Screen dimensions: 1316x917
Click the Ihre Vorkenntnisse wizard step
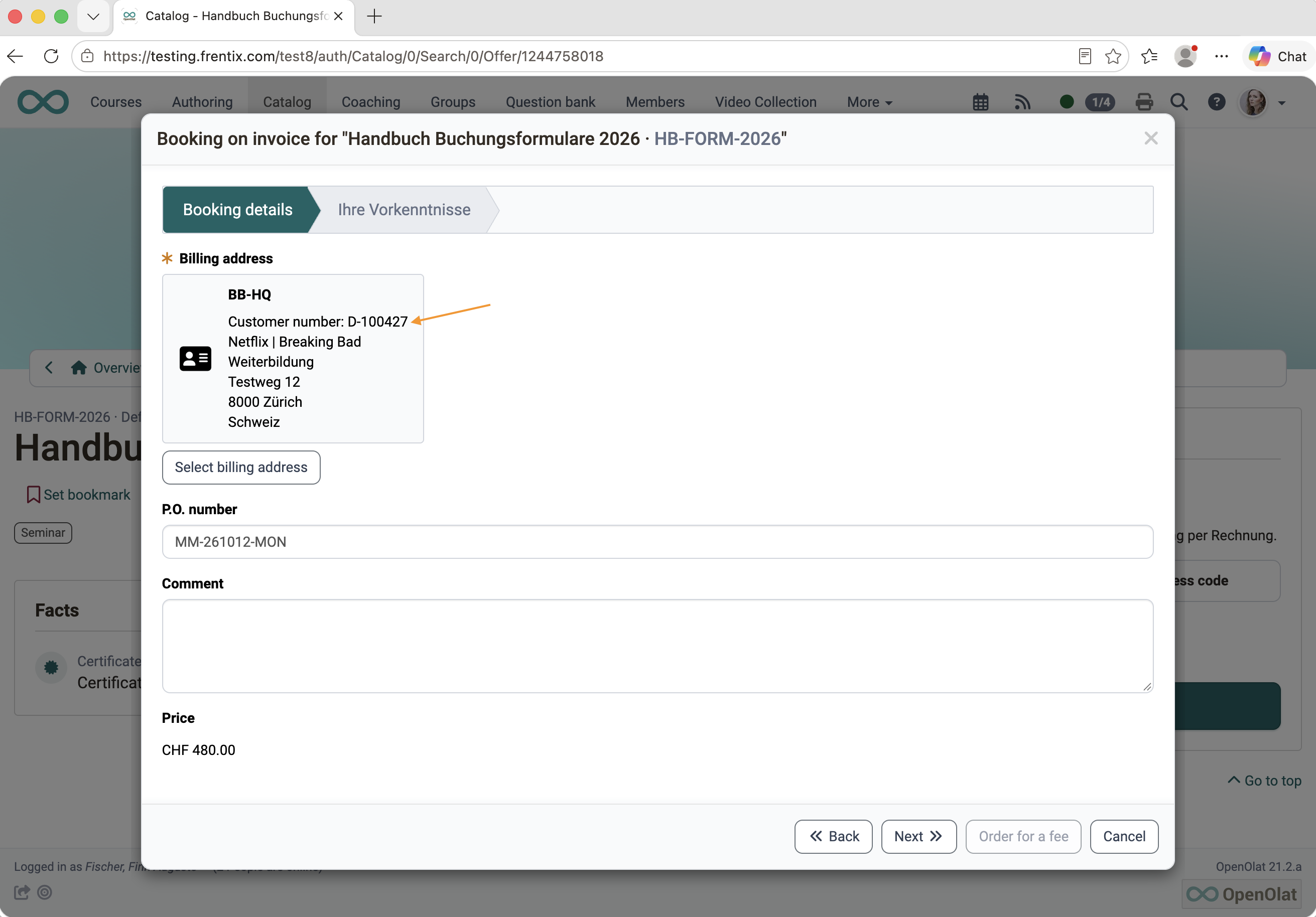click(404, 210)
